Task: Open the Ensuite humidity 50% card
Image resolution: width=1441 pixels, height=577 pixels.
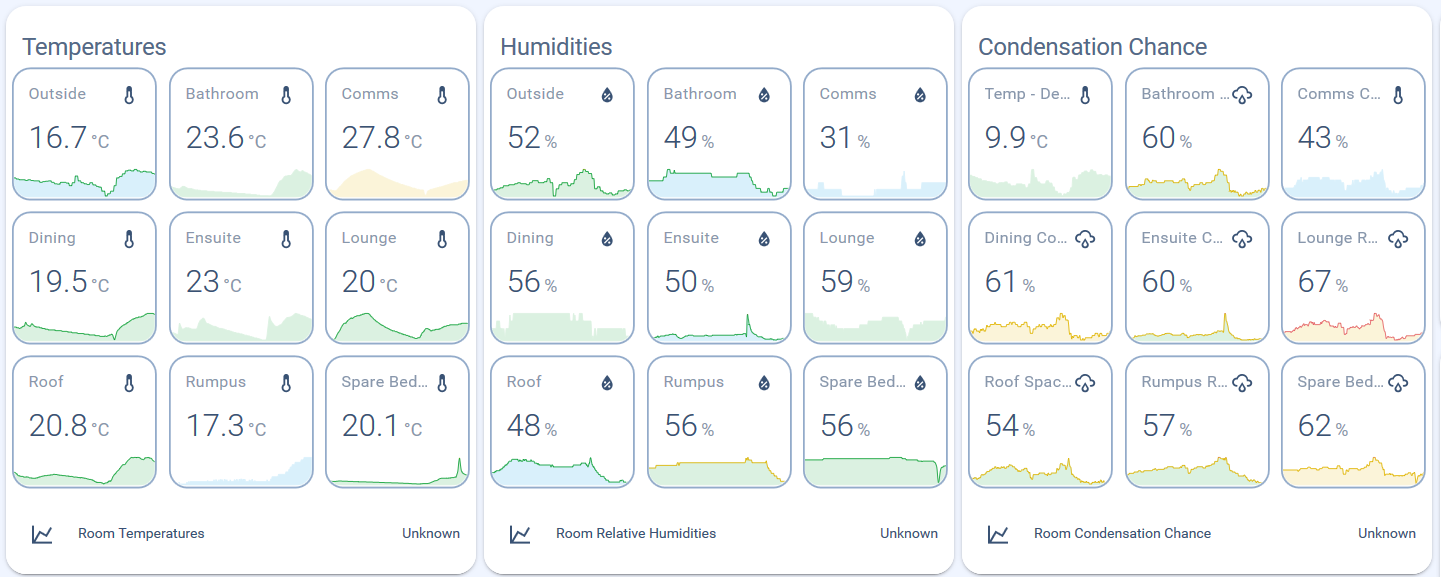Action: coord(719,278)
